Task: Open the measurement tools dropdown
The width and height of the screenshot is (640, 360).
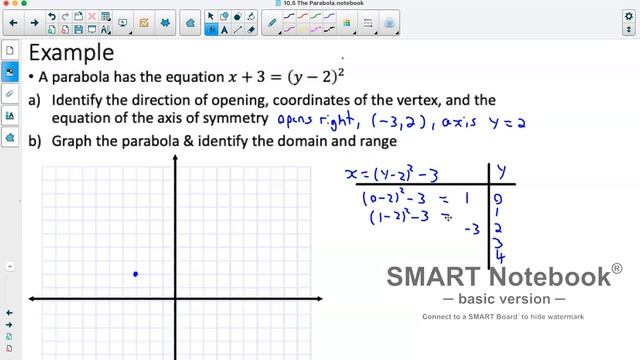Action: coord(105,29)
